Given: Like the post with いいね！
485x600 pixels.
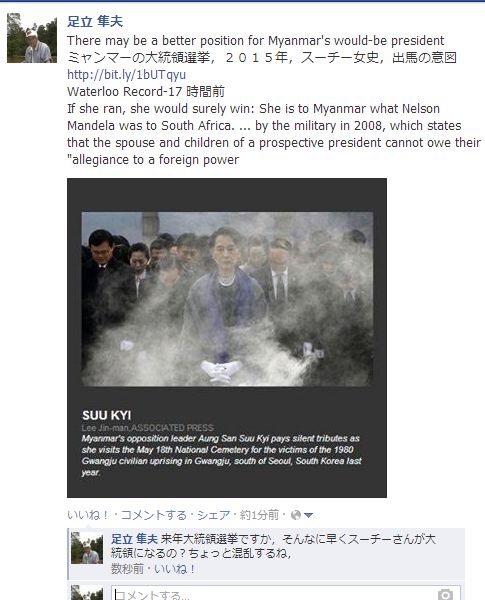Looking at the screenshot, I should [88, 515].
